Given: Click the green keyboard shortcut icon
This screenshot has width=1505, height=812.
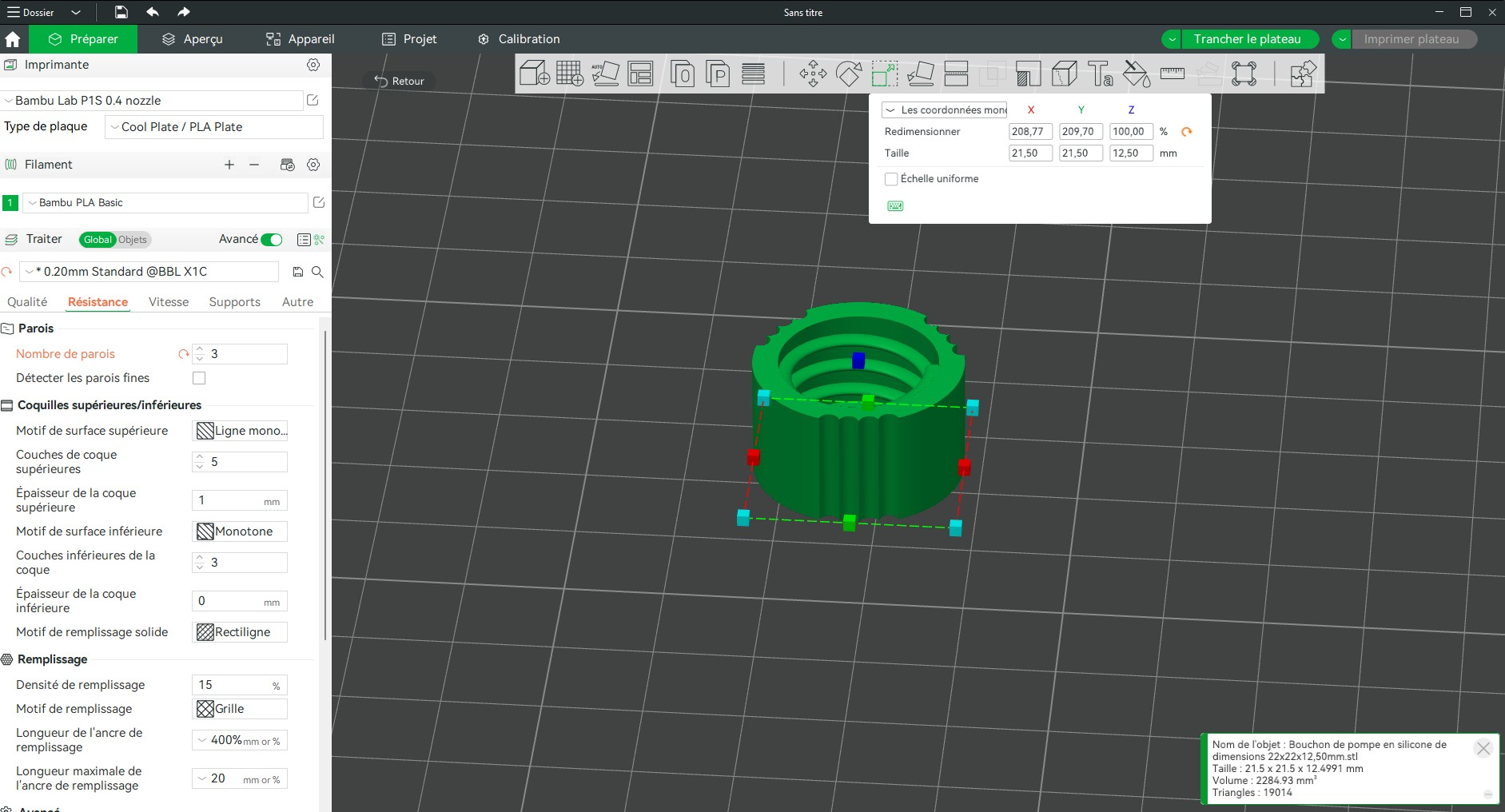Looking at the screenshot, I should tap(895, 206).
